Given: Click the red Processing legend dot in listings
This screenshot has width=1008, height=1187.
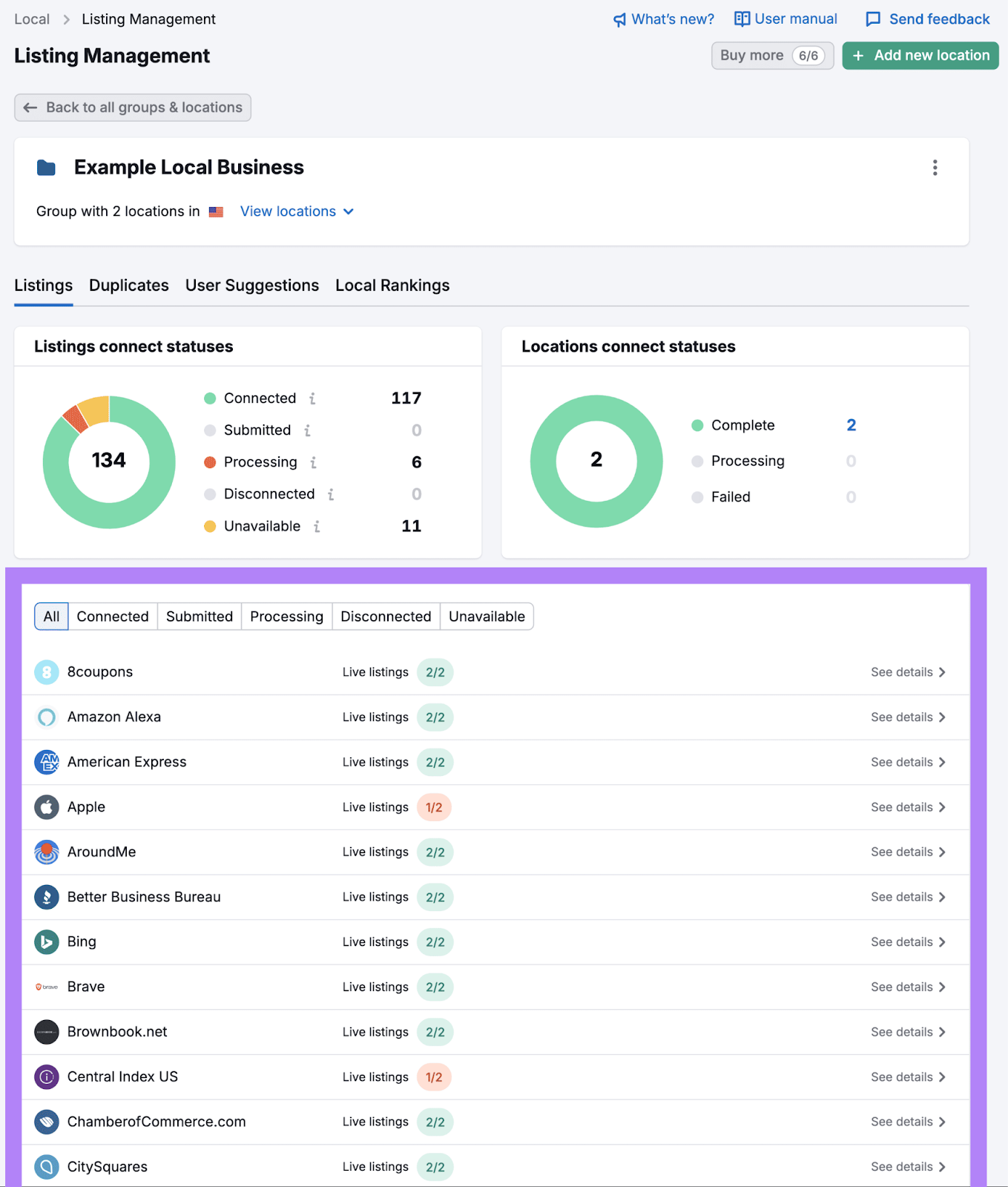Looking at the screenshot, I should click(x=210, y=462).
